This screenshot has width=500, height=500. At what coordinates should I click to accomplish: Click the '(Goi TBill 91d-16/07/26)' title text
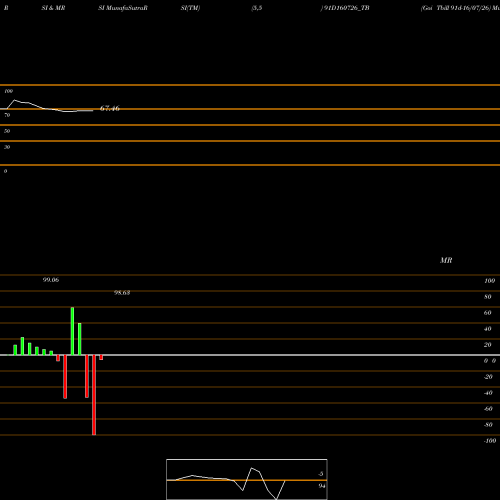[456, 8]
